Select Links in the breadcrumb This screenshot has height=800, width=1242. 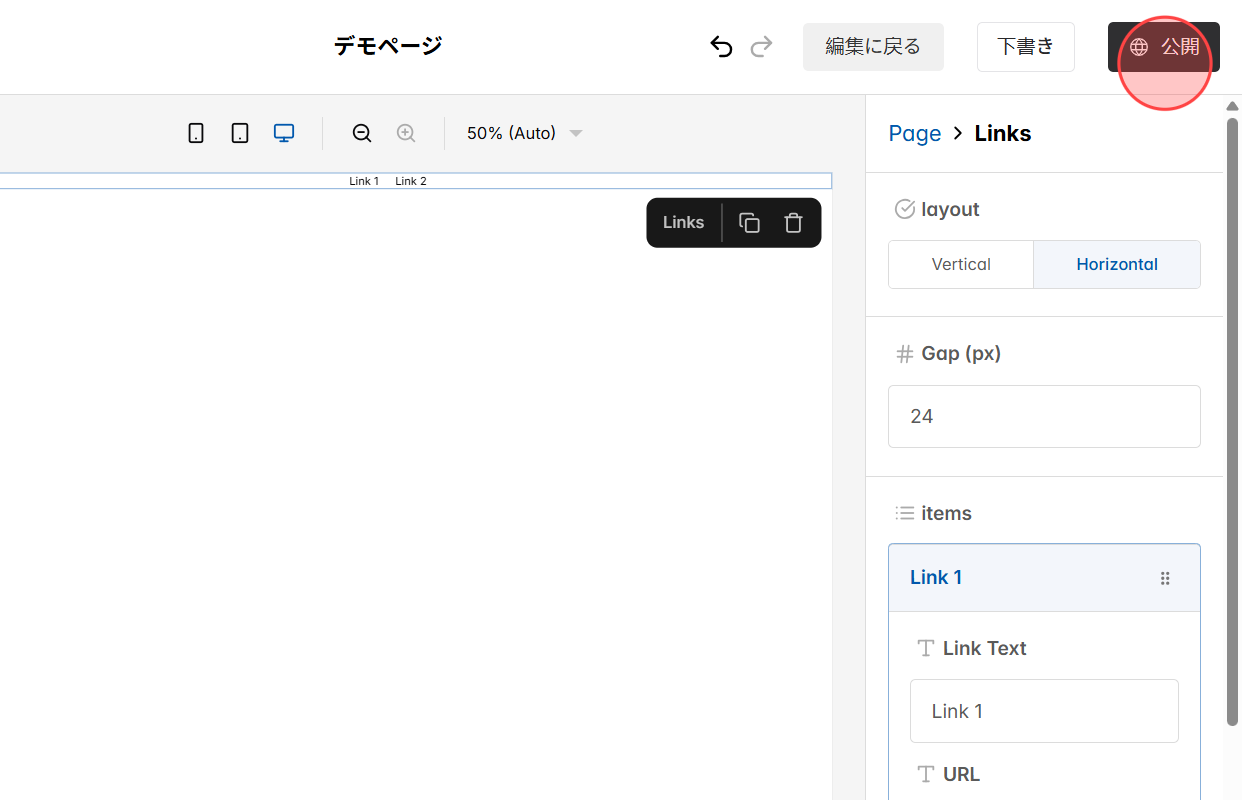coord(1002,133)
